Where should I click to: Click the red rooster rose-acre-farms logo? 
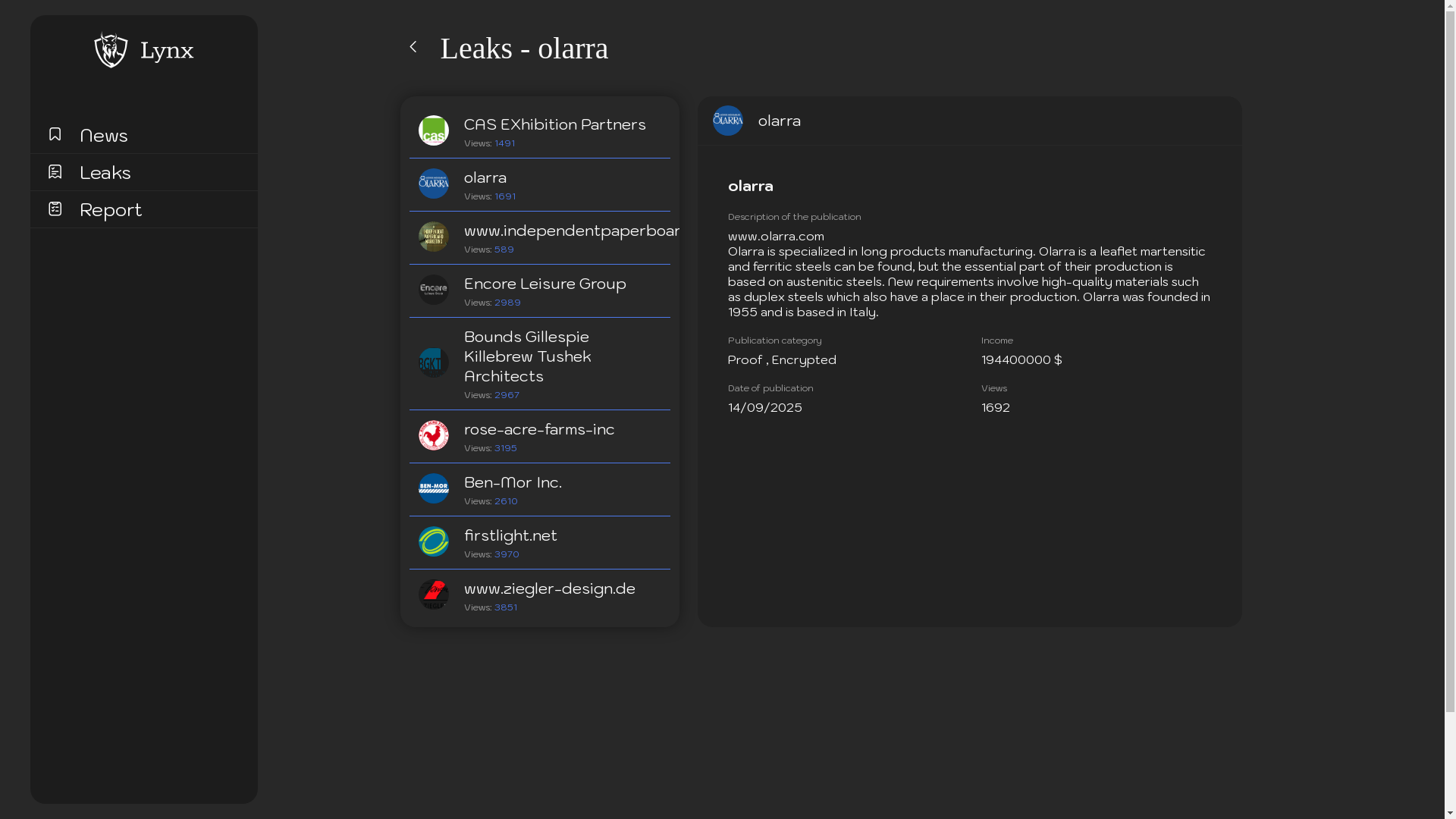pyautogui.click(x=434, y=435)
